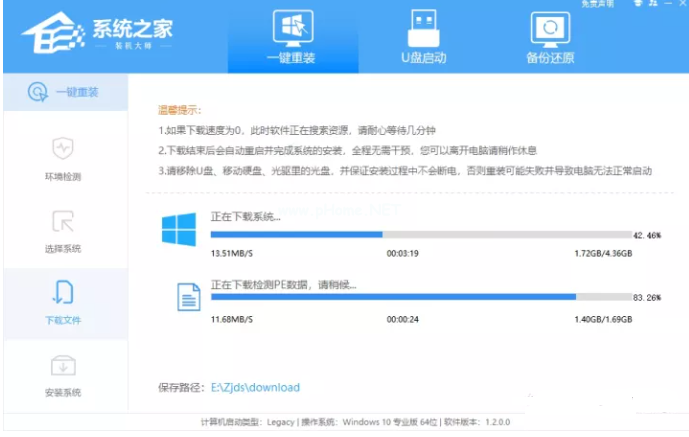Click the PE data download progress bar

(x=420, y=297)
